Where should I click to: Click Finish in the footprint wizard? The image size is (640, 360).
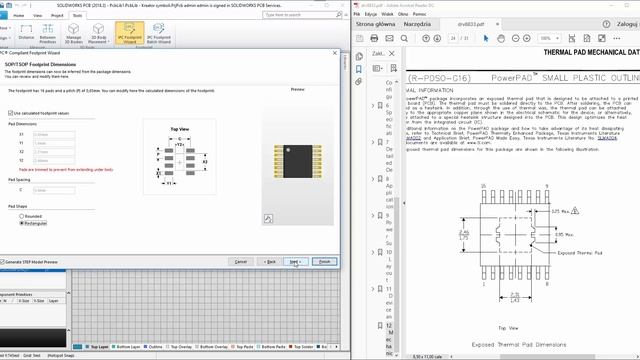coord(324,262)
